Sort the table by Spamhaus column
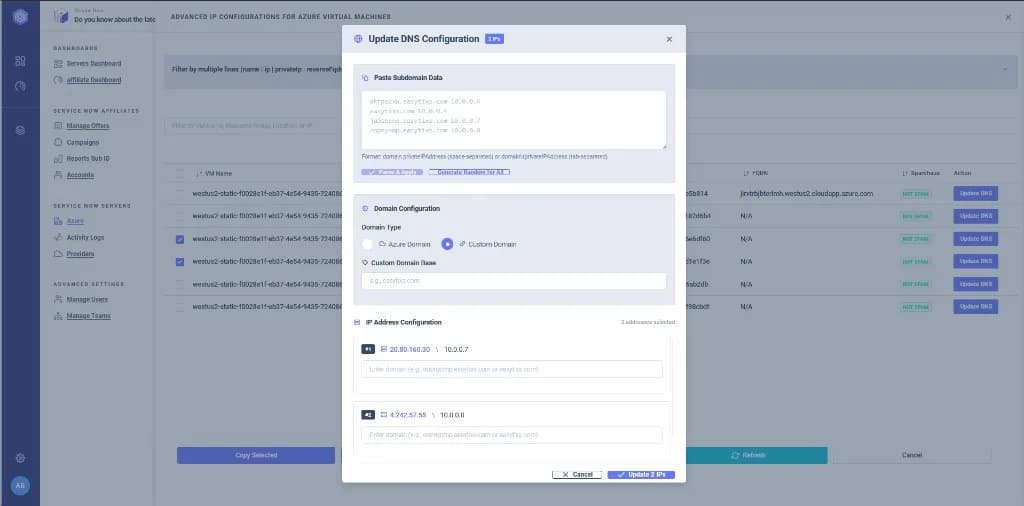This screenshot has width=1024, height=506. tap(920, 174)
